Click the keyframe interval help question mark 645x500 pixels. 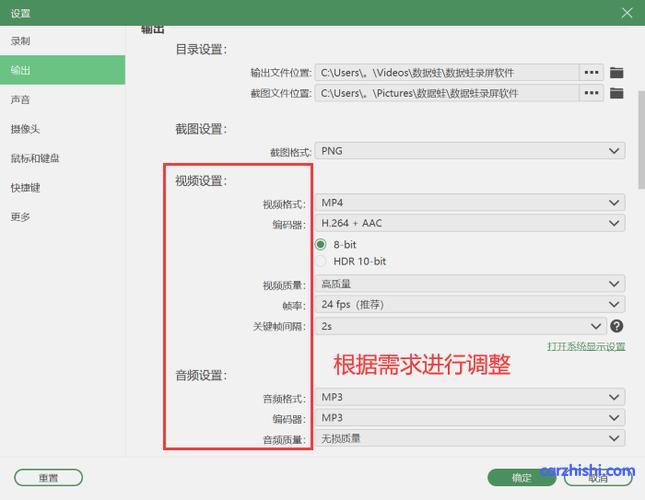click(x=616, y=326)
